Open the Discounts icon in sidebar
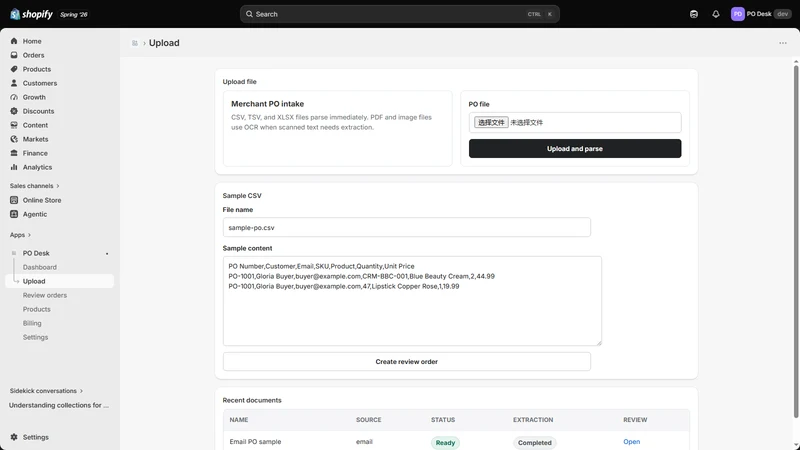The width and height of the screenshot is (800, 450). click(x=14, y=111)
